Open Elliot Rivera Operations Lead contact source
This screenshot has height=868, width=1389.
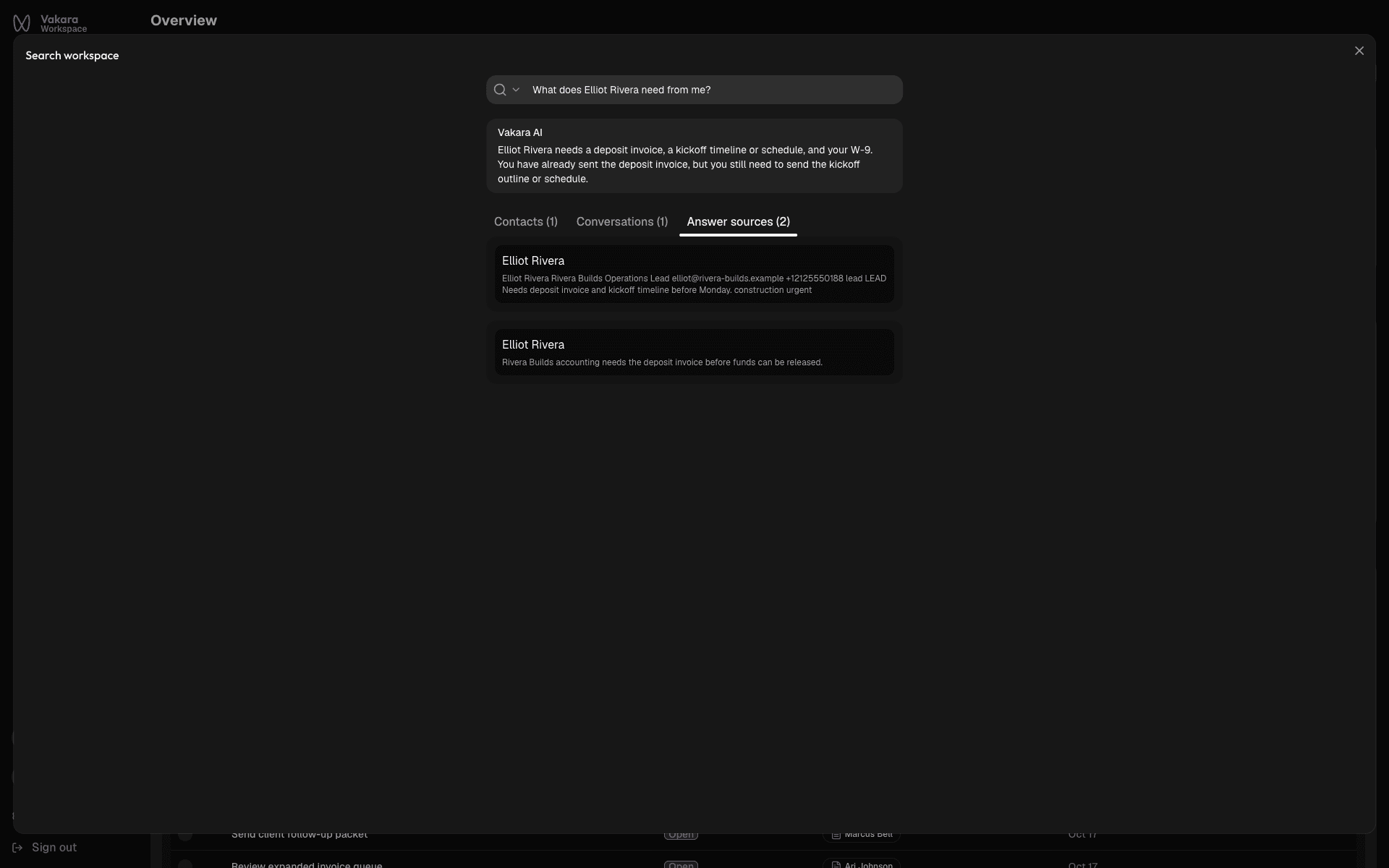click(694, 274)
